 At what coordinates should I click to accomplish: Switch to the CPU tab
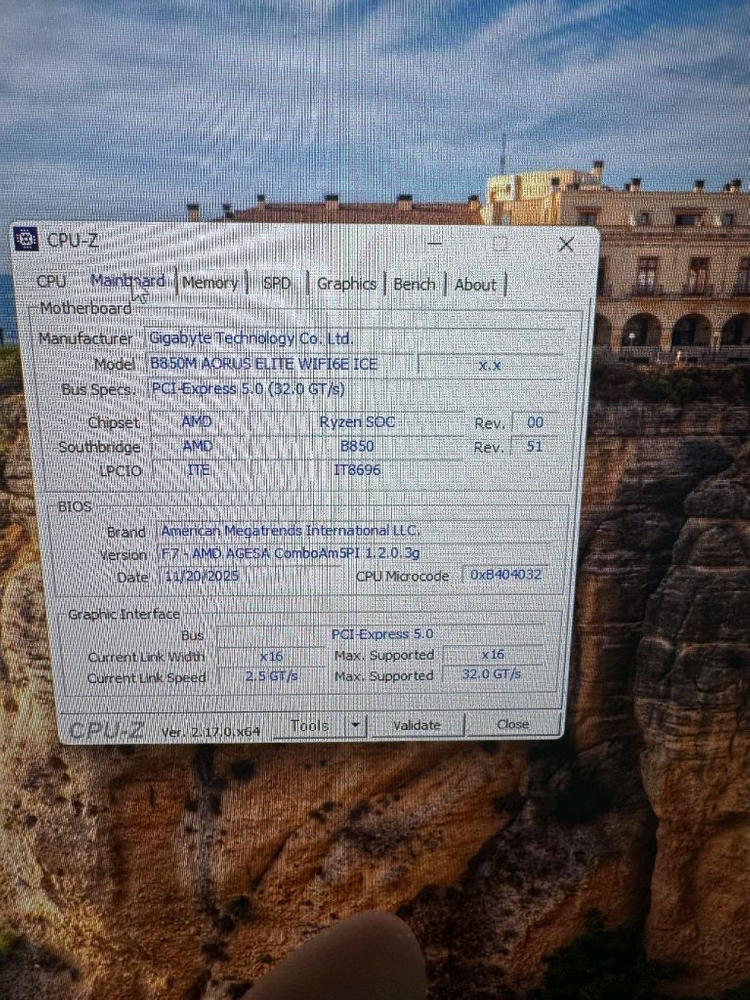coord(51,281)
